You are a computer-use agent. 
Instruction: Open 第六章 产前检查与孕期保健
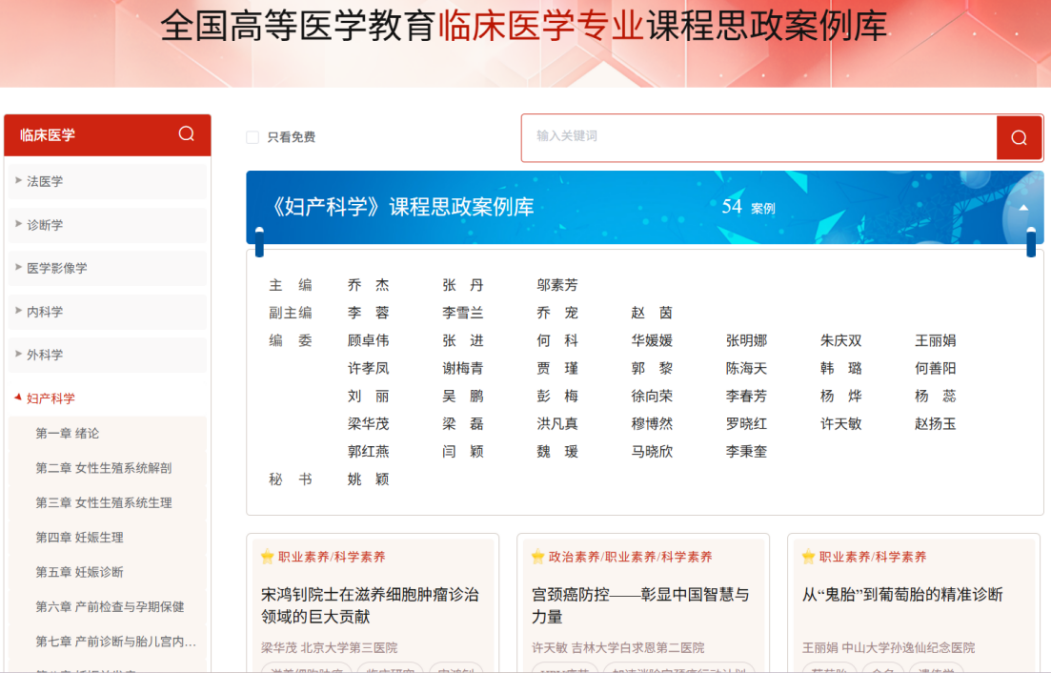[x=109, y=606]
